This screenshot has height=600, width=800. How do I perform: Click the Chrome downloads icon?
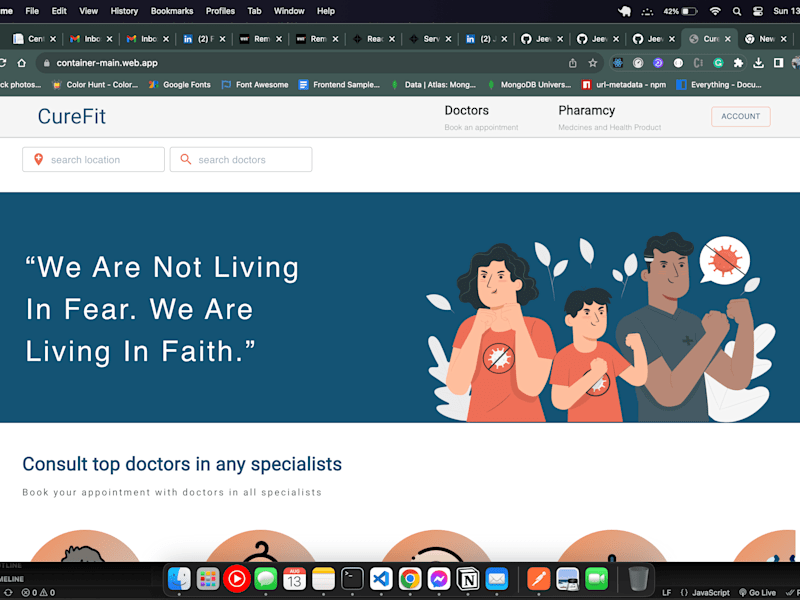click(x=758, y=63)
